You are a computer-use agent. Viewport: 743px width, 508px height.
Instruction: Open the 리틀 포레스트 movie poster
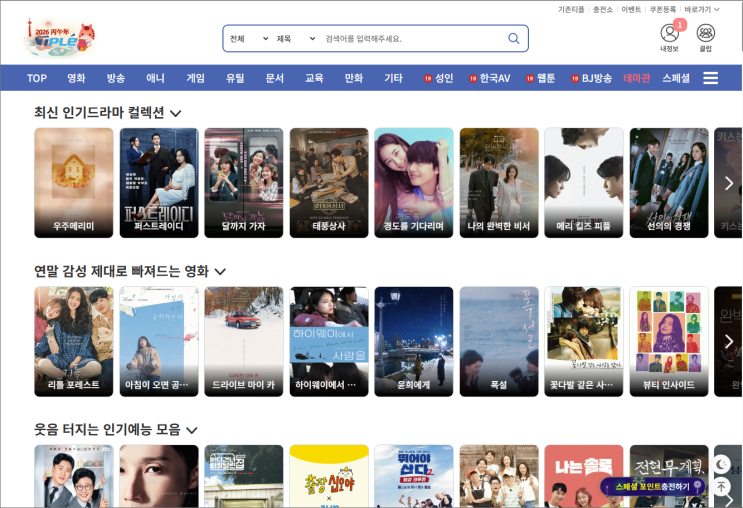tap(74, 341)
